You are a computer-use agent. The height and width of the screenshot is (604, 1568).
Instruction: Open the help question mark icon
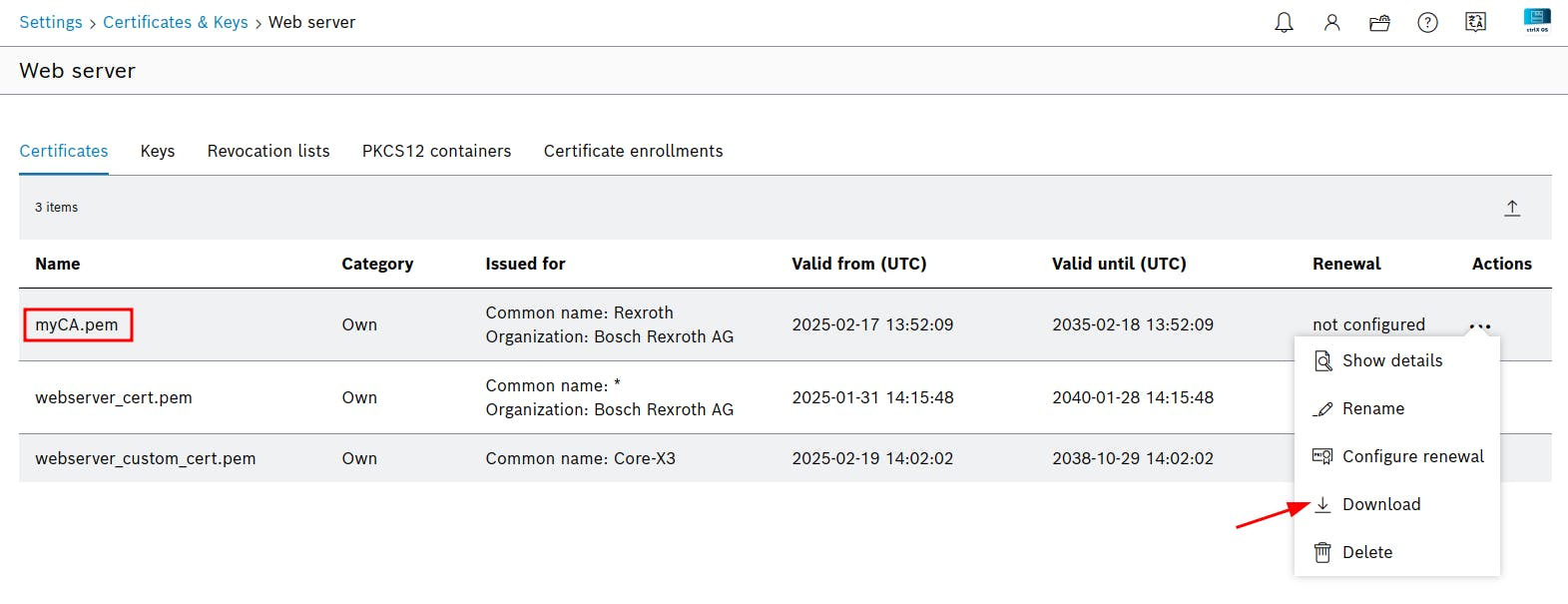[x=1427, y=23]
